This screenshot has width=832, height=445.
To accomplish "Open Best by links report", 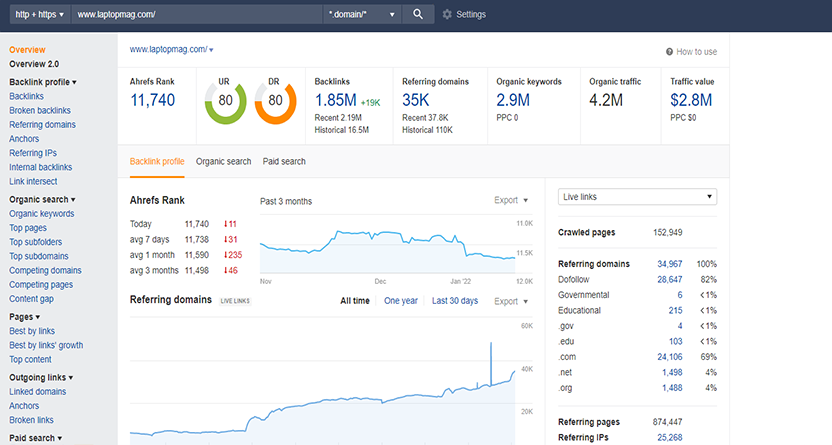I will (x=32, y=331).
